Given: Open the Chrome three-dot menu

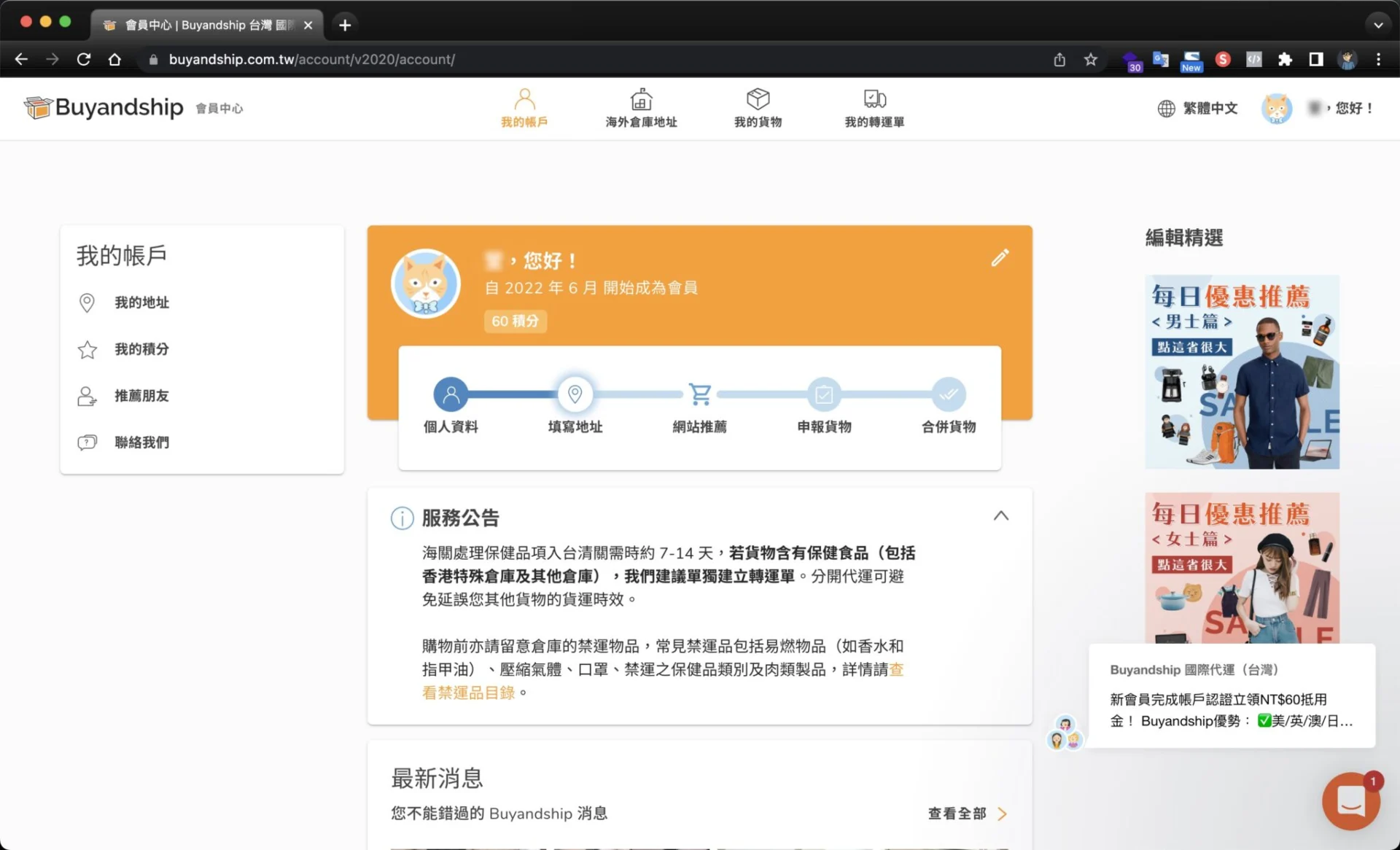Looking at the screenshot, I should [1378, 59].
